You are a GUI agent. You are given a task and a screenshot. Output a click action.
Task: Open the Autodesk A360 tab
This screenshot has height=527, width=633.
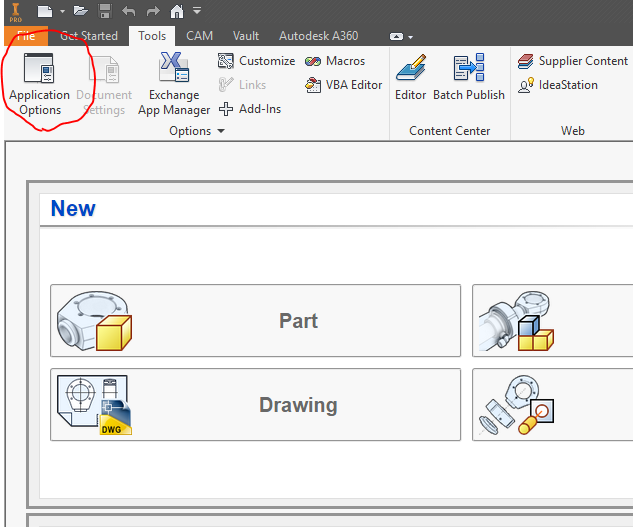(x=319, y=36)
